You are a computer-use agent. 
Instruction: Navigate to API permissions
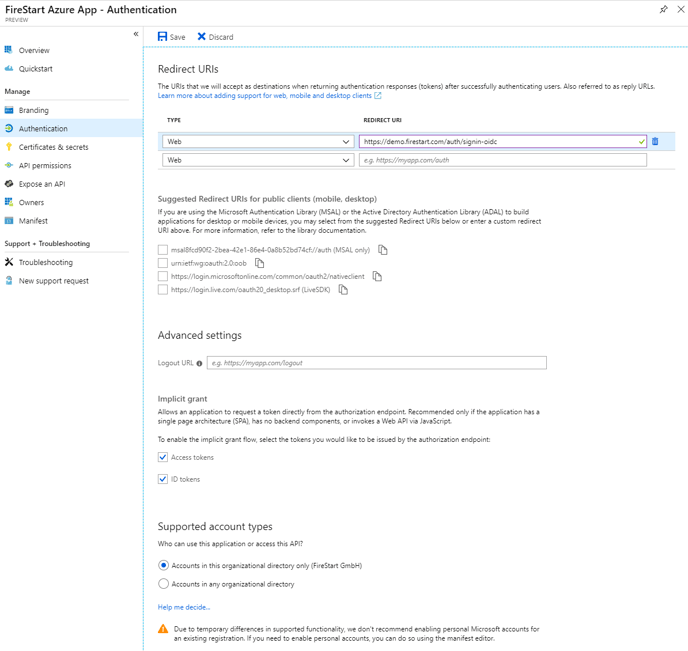click(x=45, y=165)
